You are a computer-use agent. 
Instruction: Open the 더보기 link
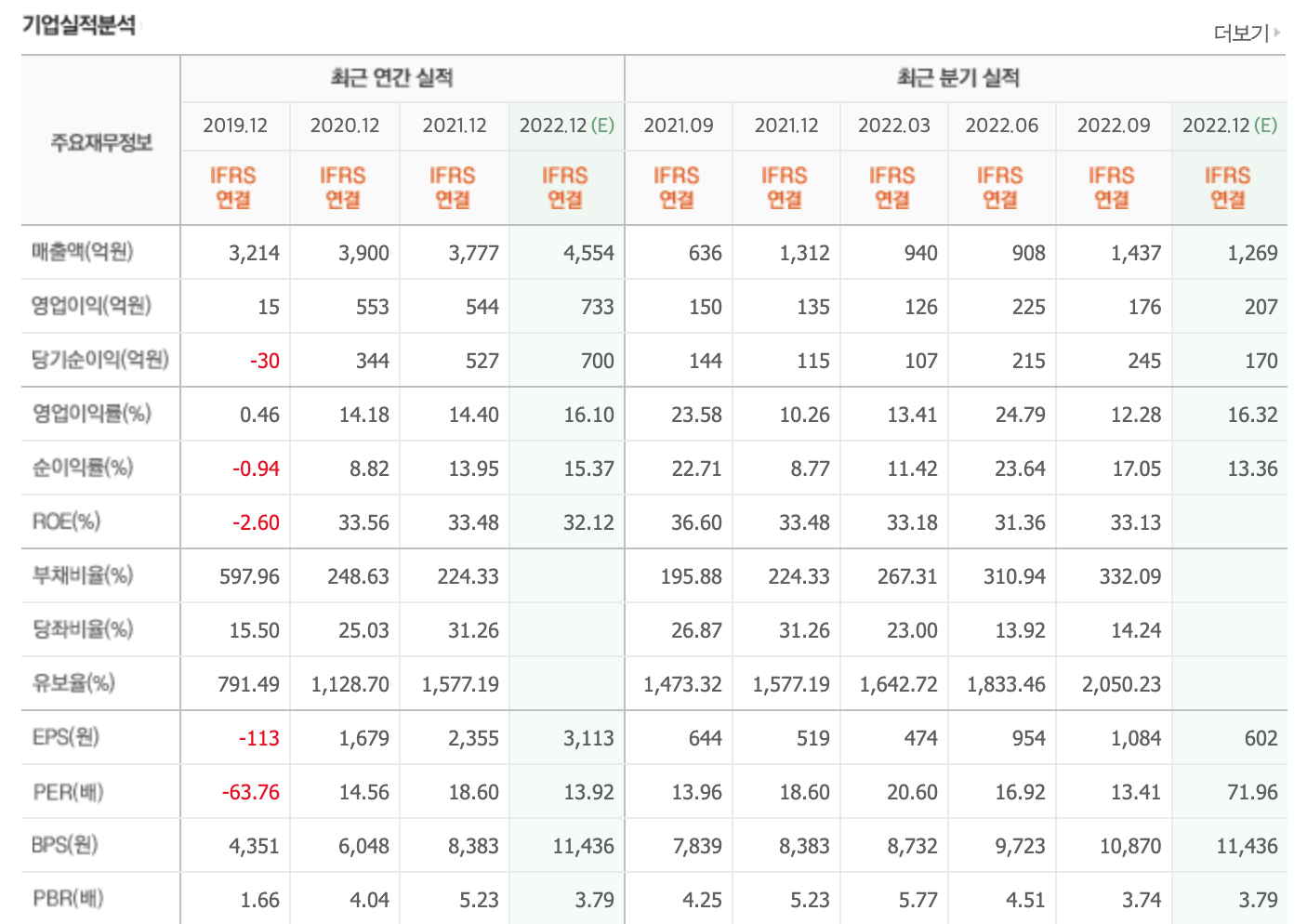(x=1241, y=33)
